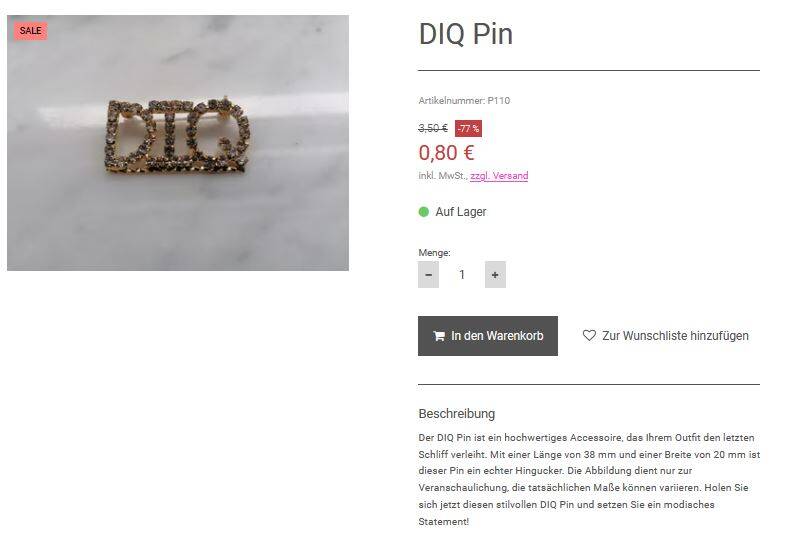Increase quantity with the plus button
The image size is (785, 538).
[x=495, y=274]
